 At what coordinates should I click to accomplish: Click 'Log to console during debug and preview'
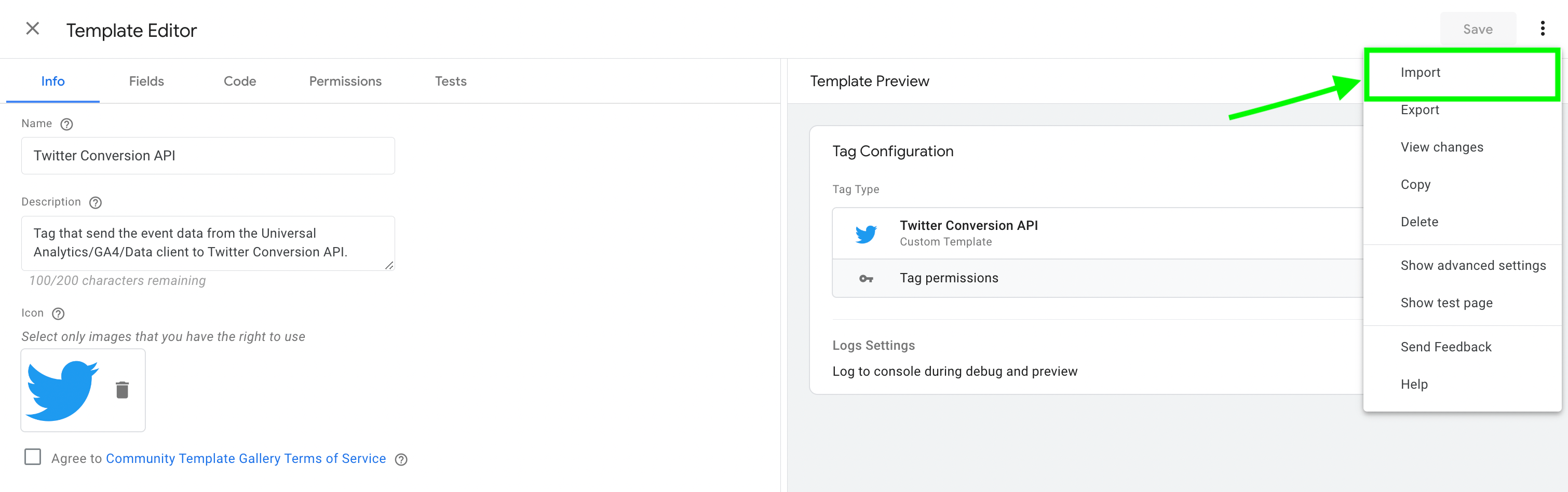click(x=954, y=372)
